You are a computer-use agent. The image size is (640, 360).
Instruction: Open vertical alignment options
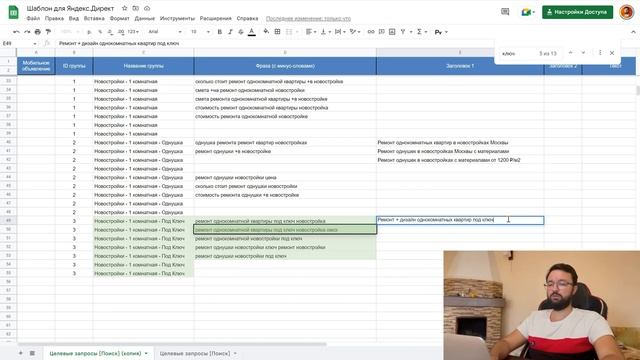click(325, 32)
